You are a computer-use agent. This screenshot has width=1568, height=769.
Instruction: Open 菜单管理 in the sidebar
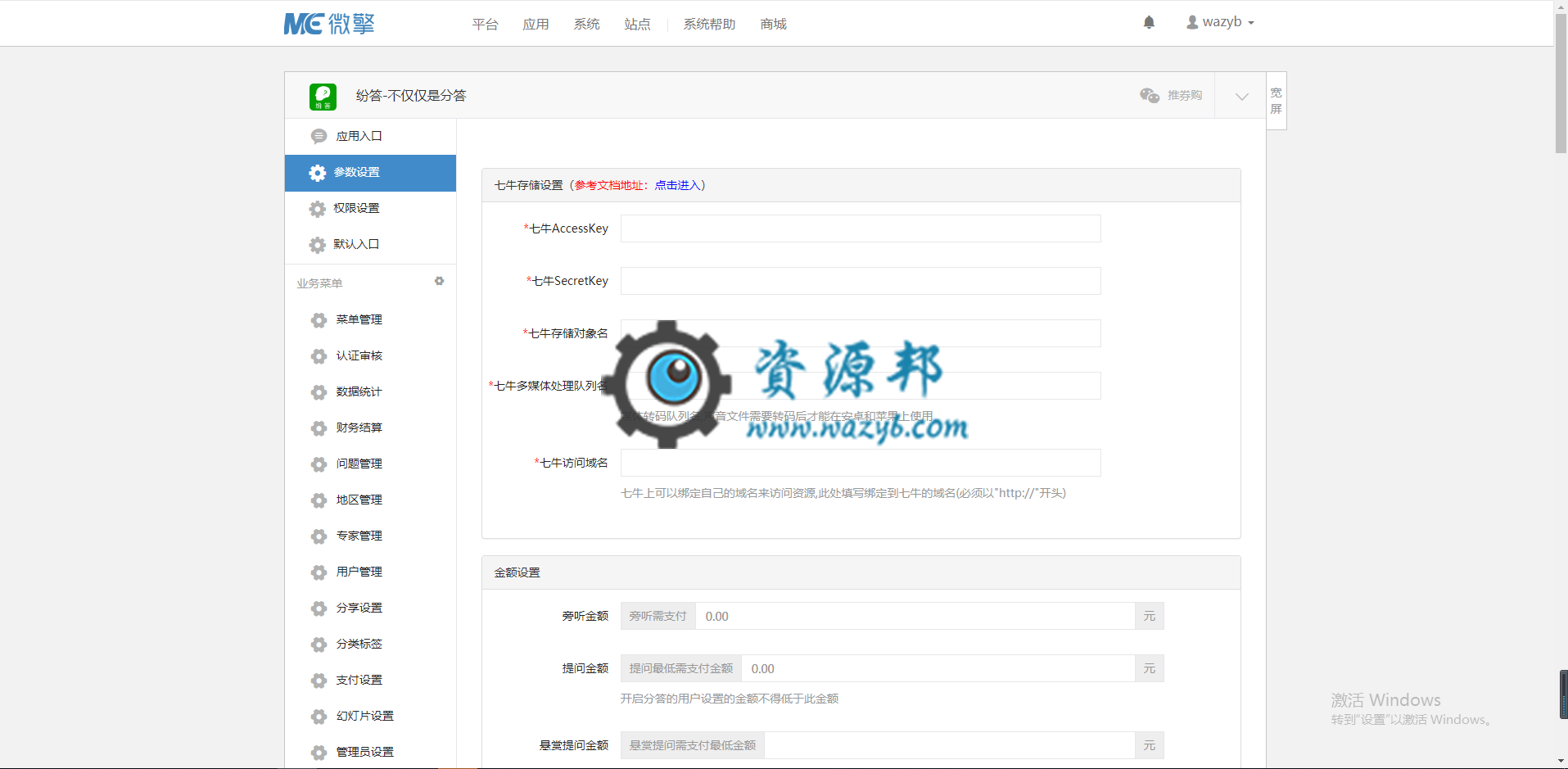(370, 320)
